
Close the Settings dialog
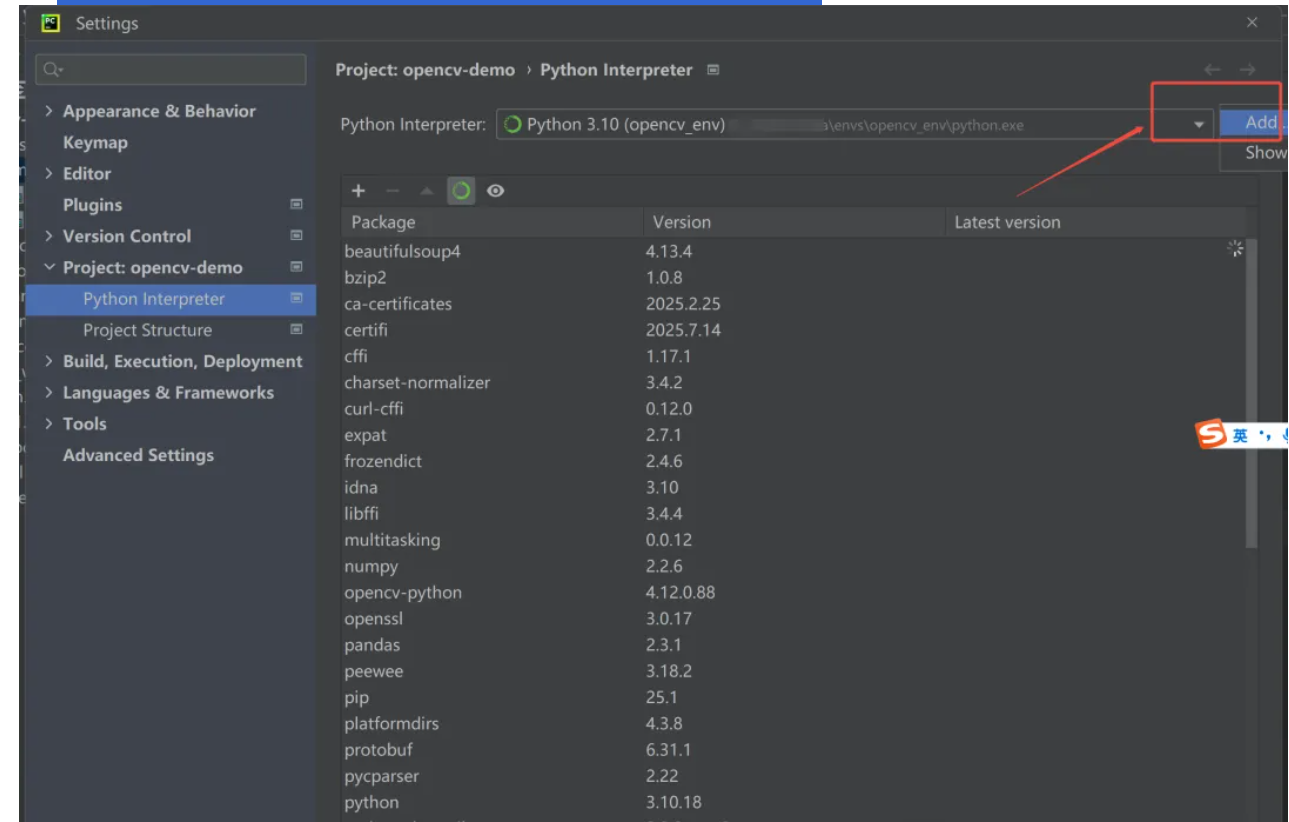(1252, 22)
